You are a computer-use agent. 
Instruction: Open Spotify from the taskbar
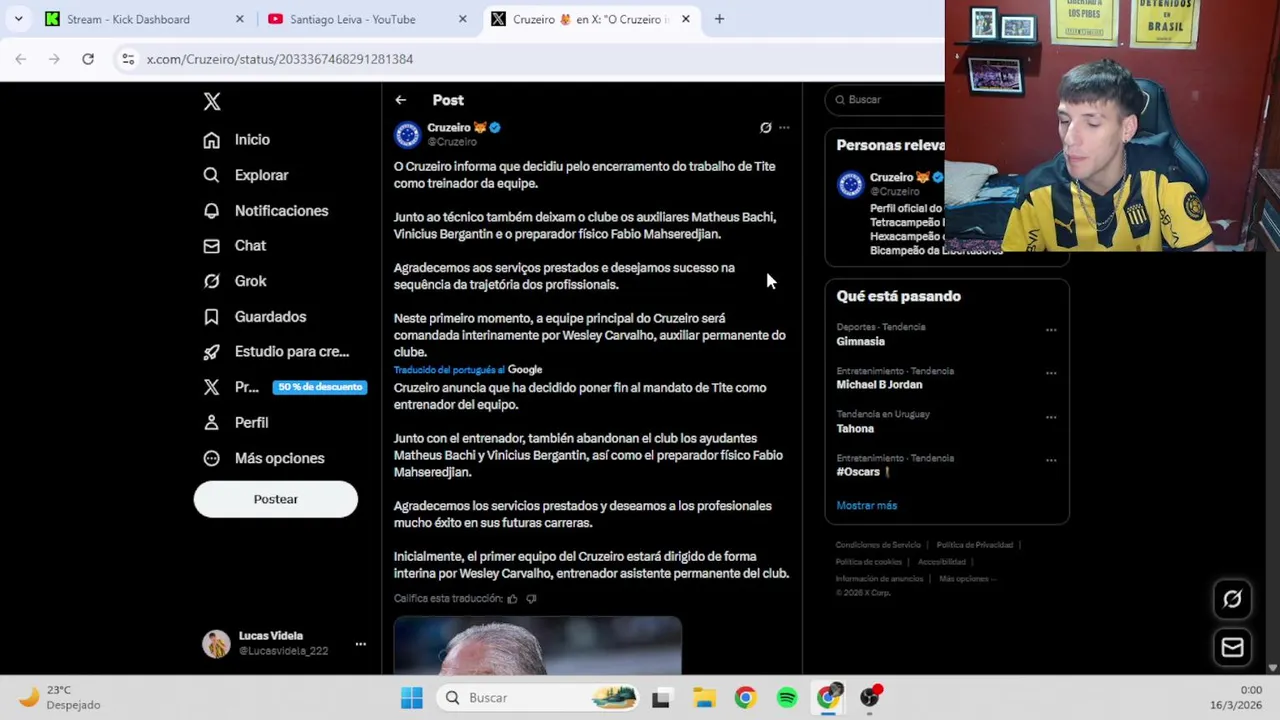[787, 698]
